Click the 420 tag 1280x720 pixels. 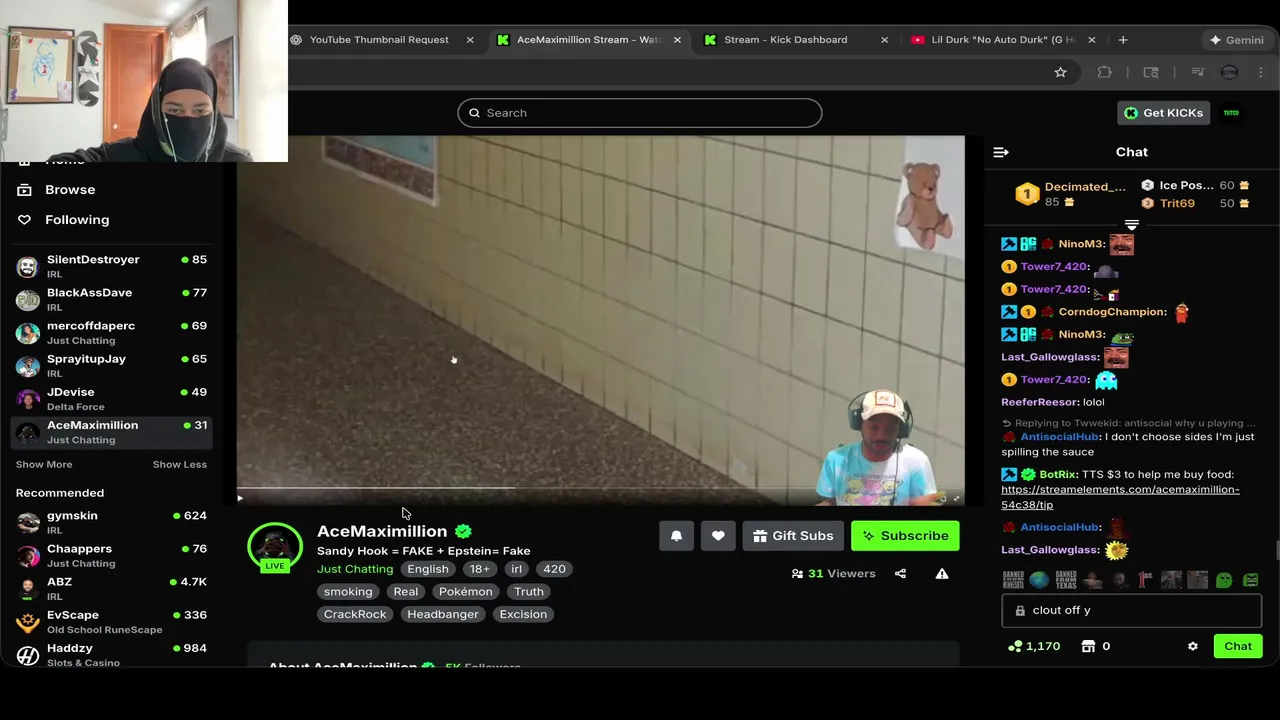pos(554,569)
